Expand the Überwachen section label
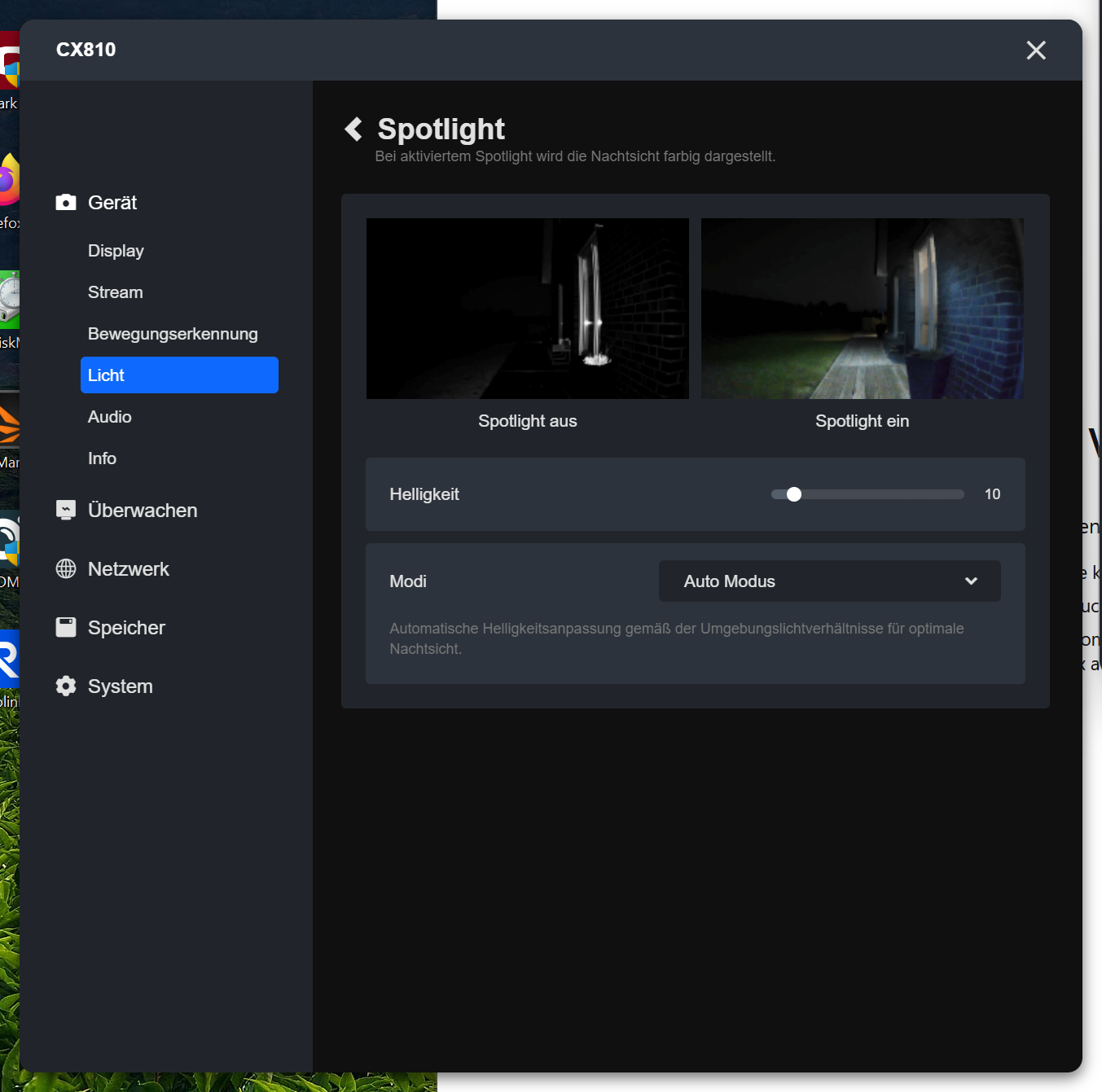 click(x=143, y=511)
